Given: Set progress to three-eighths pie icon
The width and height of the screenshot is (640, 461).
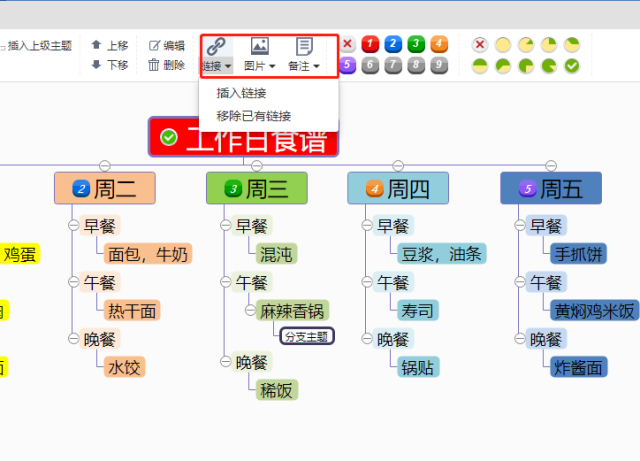Looking at the screenshot, I should pos(572,45).
